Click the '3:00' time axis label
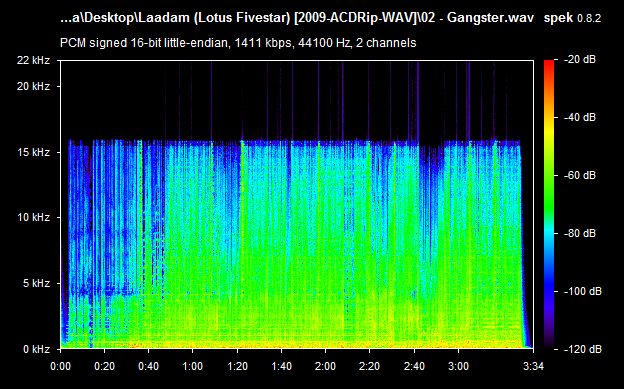The height and width of the screenshot is (389, 624). click(x=458, y=366)
